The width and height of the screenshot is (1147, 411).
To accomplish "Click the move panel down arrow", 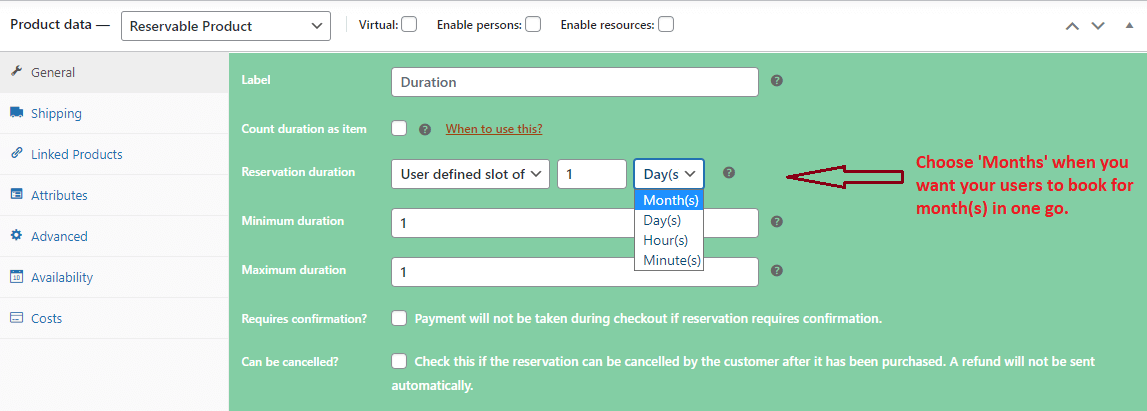I will click(x=1098, y=26).
